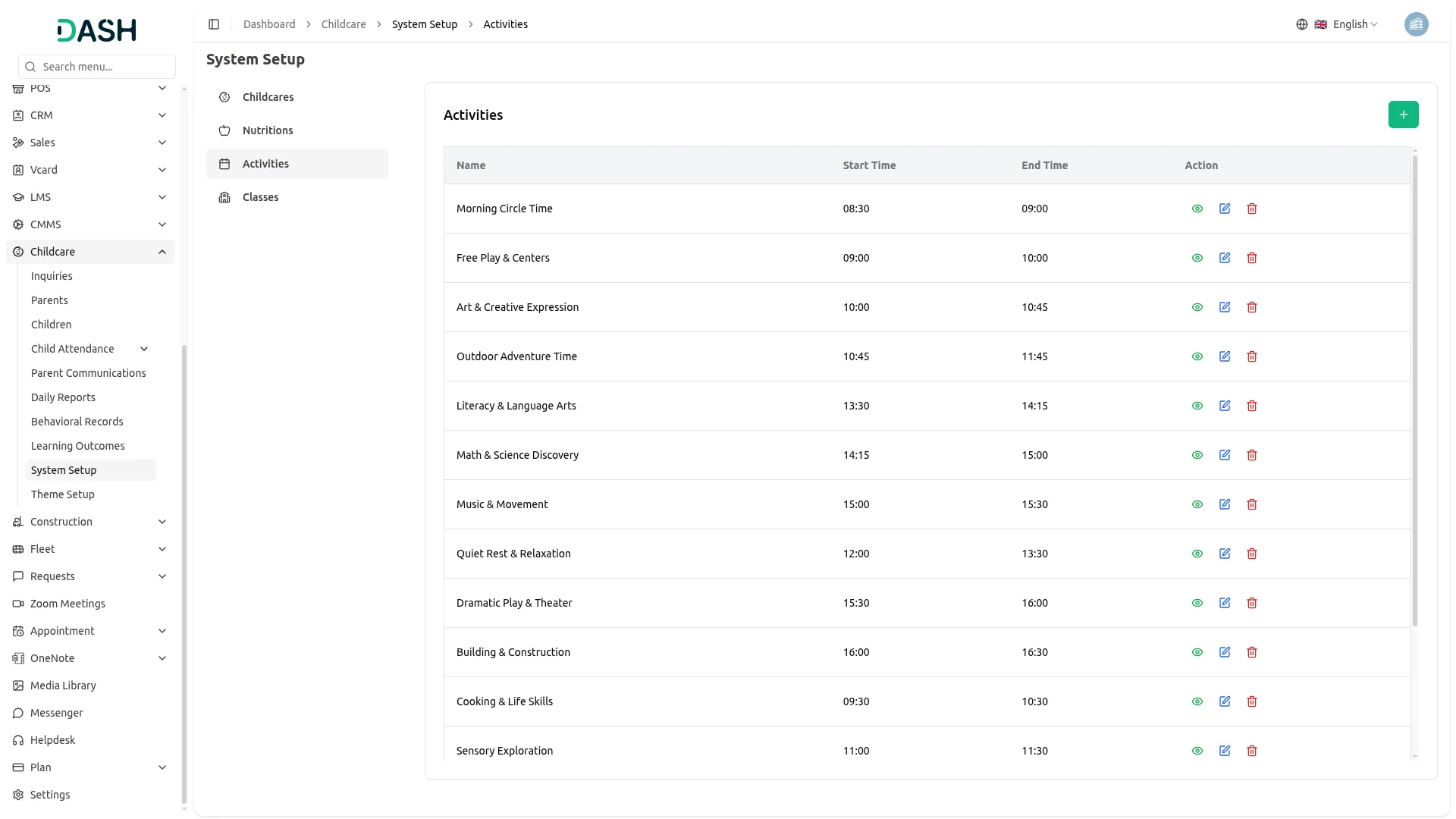Viewport: 1456px width, 819px height.
Task: View Art & Creative Expression with the eye icon
Action: [x=1197, y=307]
